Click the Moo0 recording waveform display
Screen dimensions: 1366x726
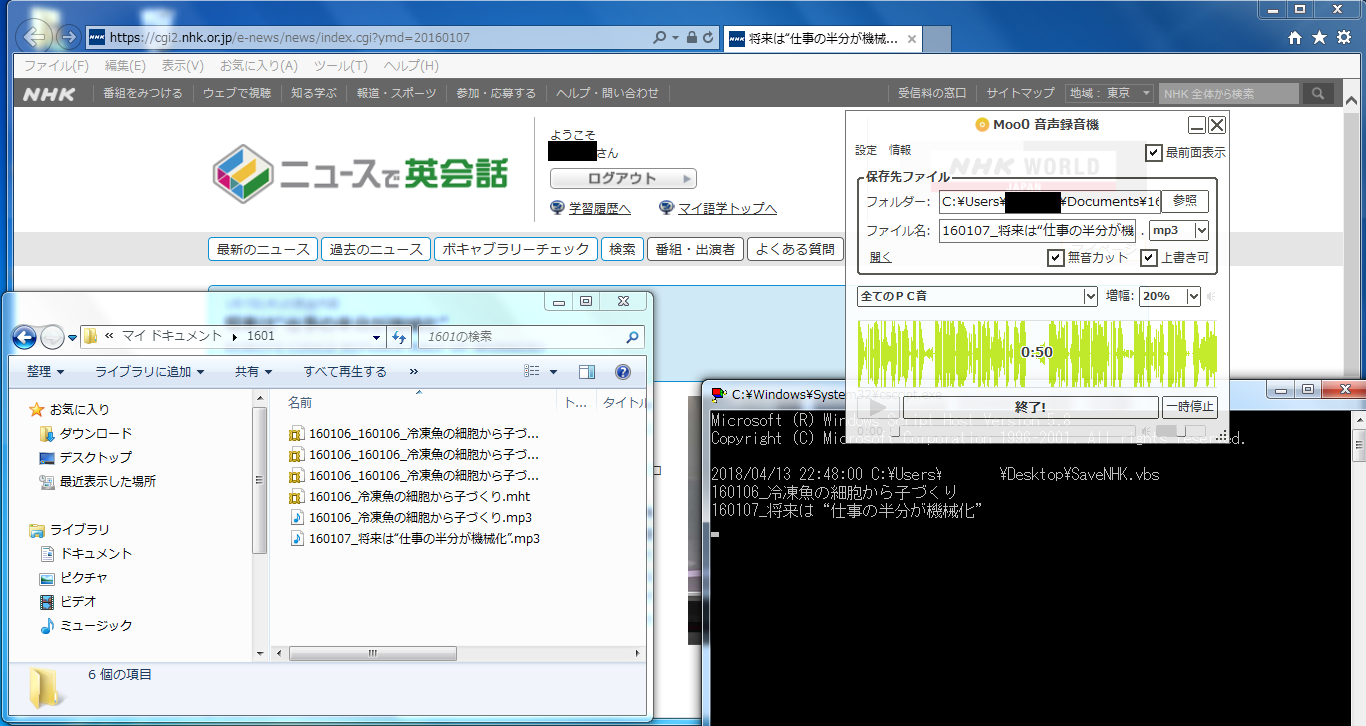(x=1037, y=353)
